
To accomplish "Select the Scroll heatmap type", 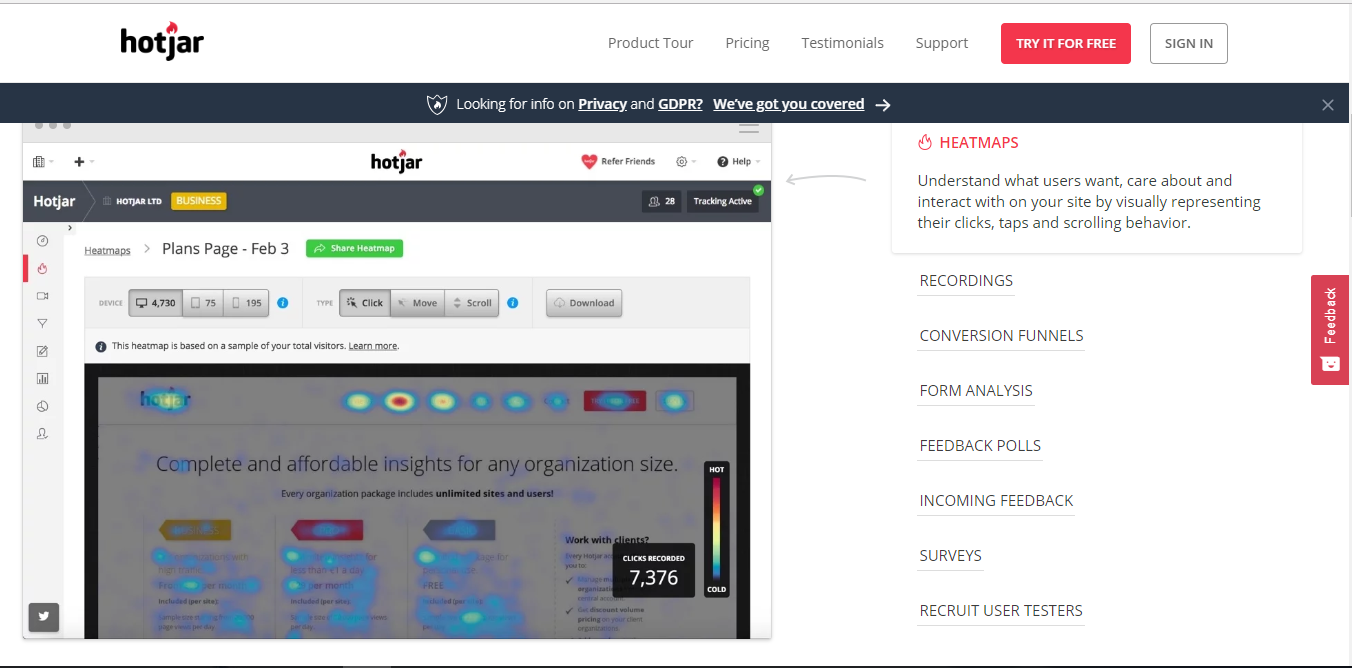I will [472, 303].
